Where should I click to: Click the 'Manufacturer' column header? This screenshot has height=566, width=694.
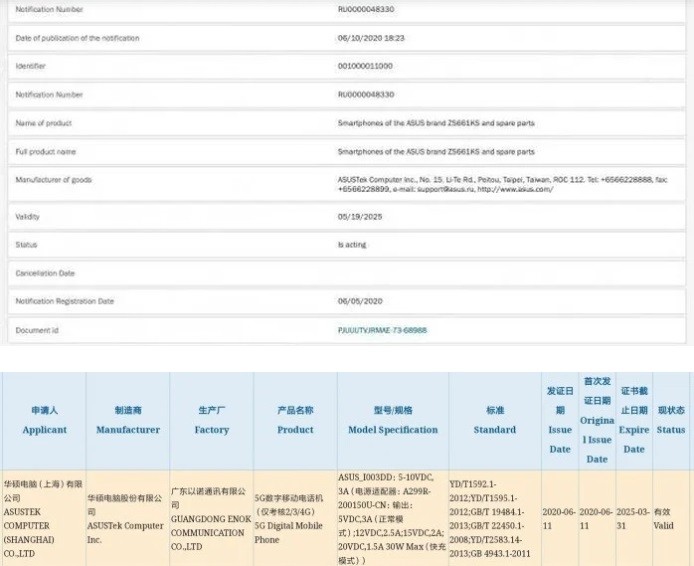tap(128, 420)
